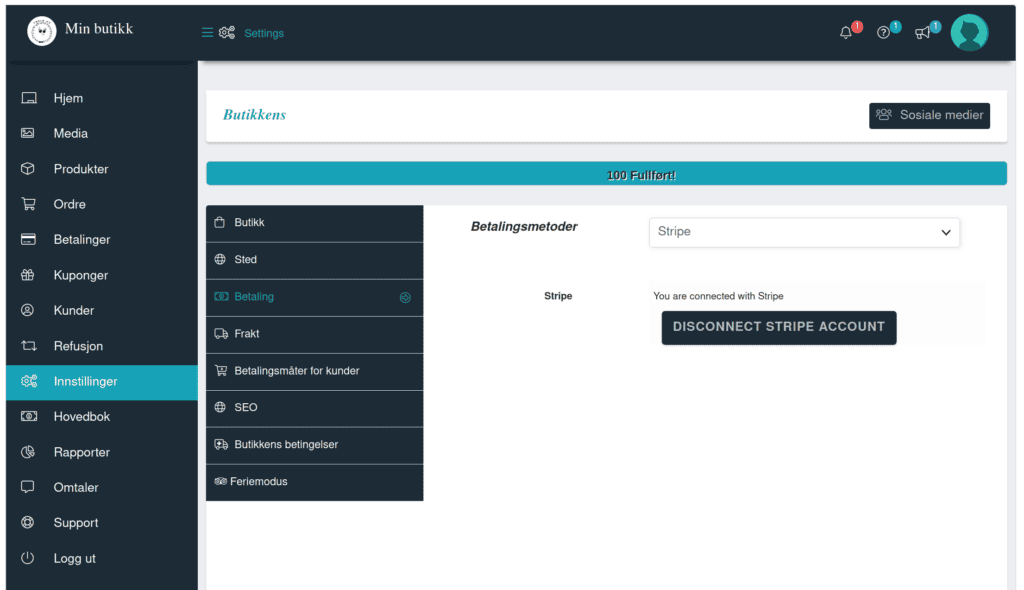Click Disconnect Stripe Account button
The width and height of the screenshot is (1024, 590).
[778, 327]
